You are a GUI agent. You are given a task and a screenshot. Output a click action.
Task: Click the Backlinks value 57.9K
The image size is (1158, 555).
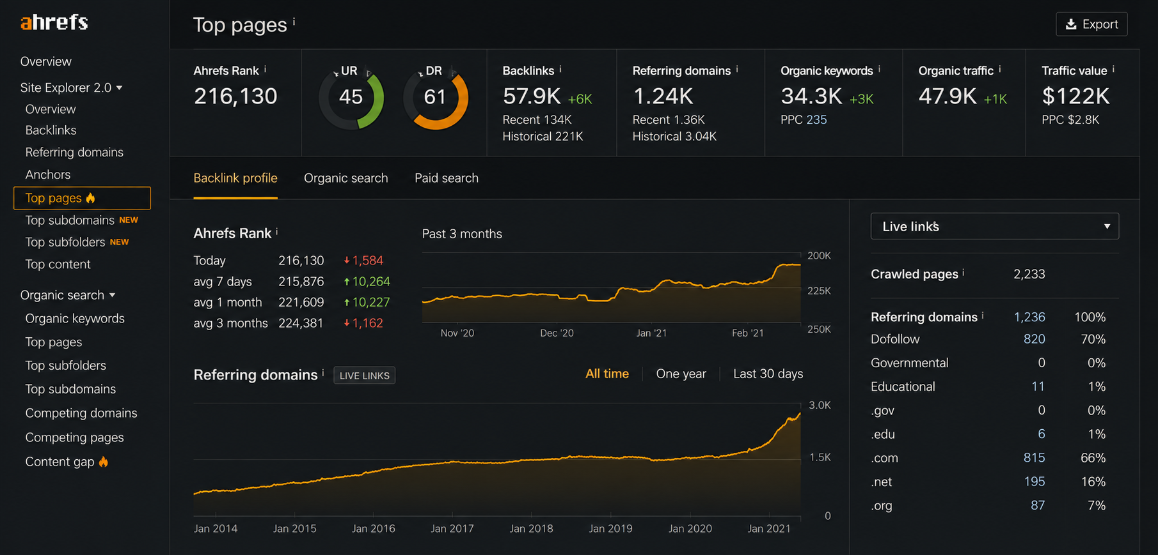click(532, 96)
